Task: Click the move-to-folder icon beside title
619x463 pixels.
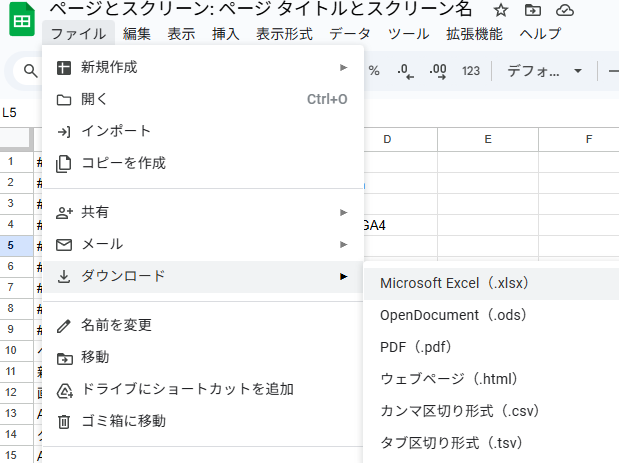Action: pyautogui.click(x=533, y=10)
